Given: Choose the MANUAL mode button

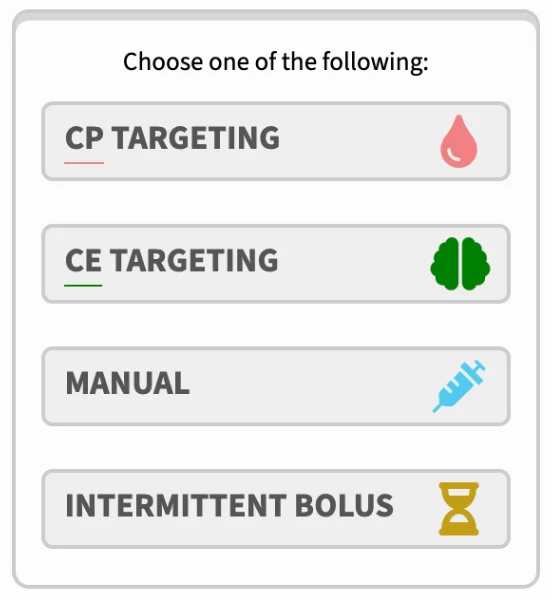Looking at the screenshot, I should tap(276, 386).
